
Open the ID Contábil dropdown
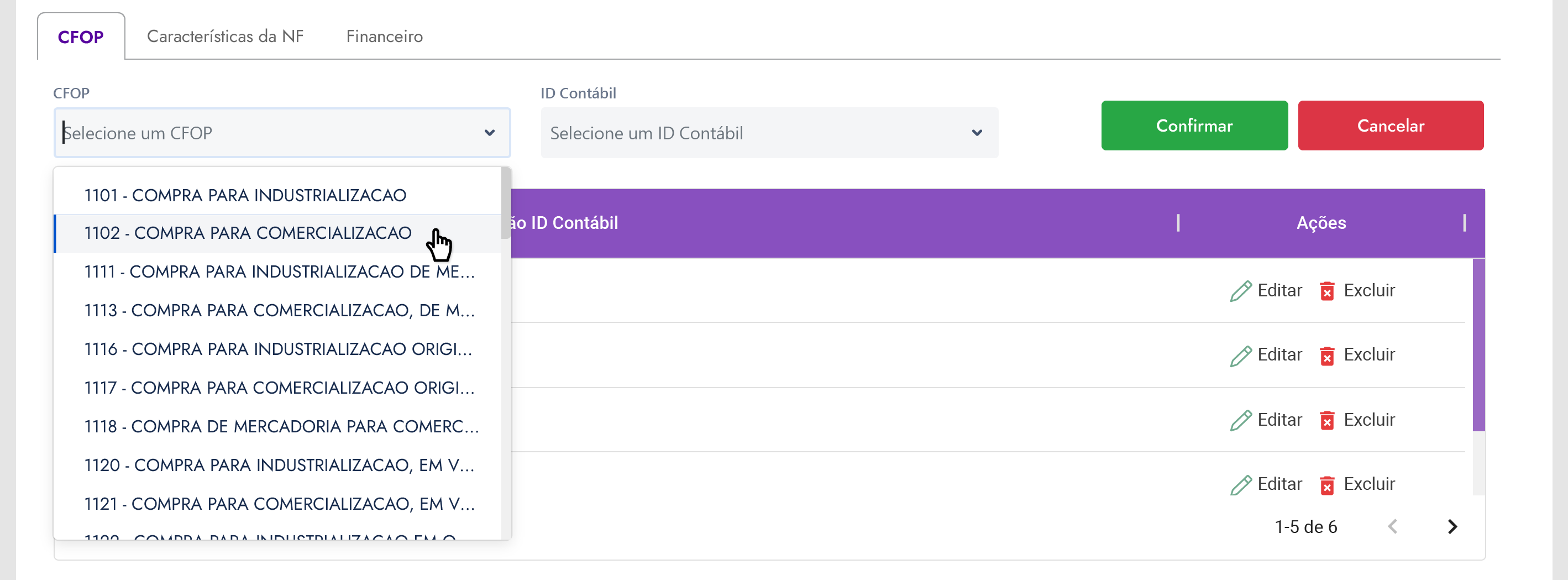click(x=769, y=133)
